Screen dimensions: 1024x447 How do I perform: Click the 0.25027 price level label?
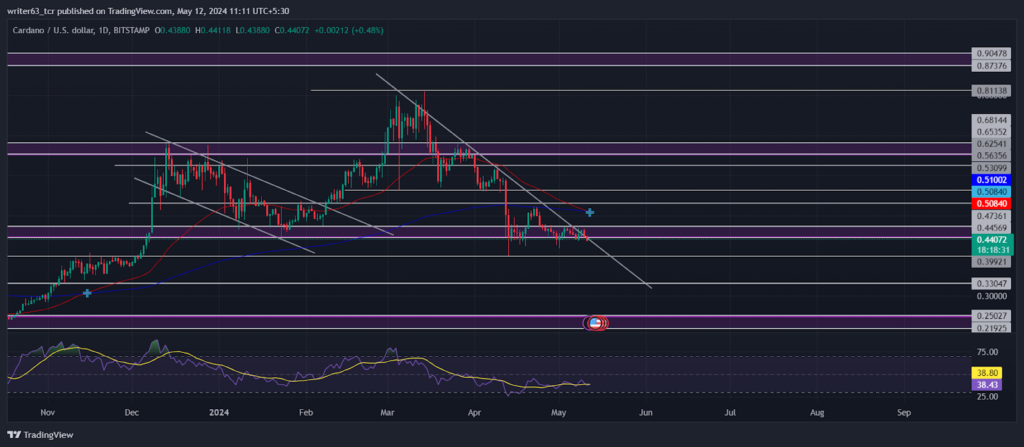992,316
